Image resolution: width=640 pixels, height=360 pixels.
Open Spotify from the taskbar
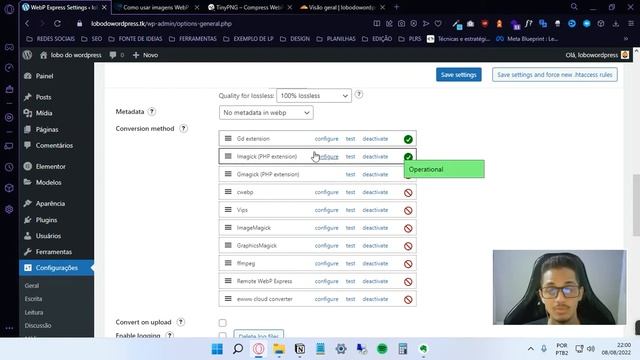point(382,349)
